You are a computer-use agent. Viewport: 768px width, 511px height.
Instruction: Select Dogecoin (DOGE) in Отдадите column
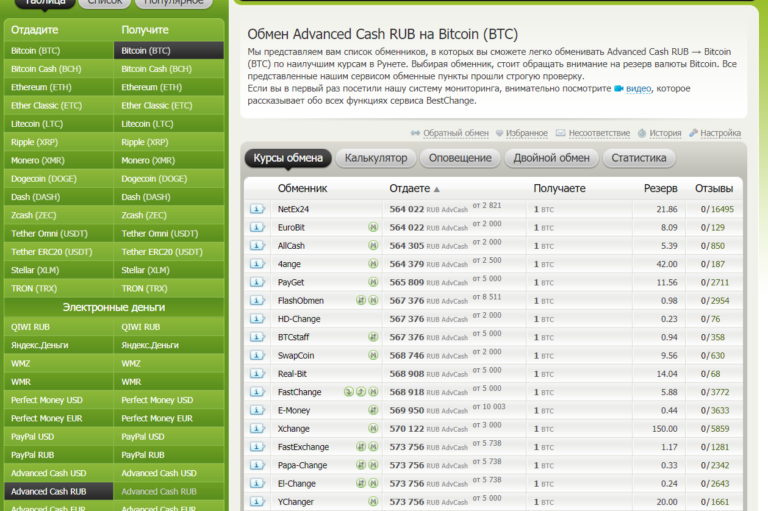coord(59,179)
